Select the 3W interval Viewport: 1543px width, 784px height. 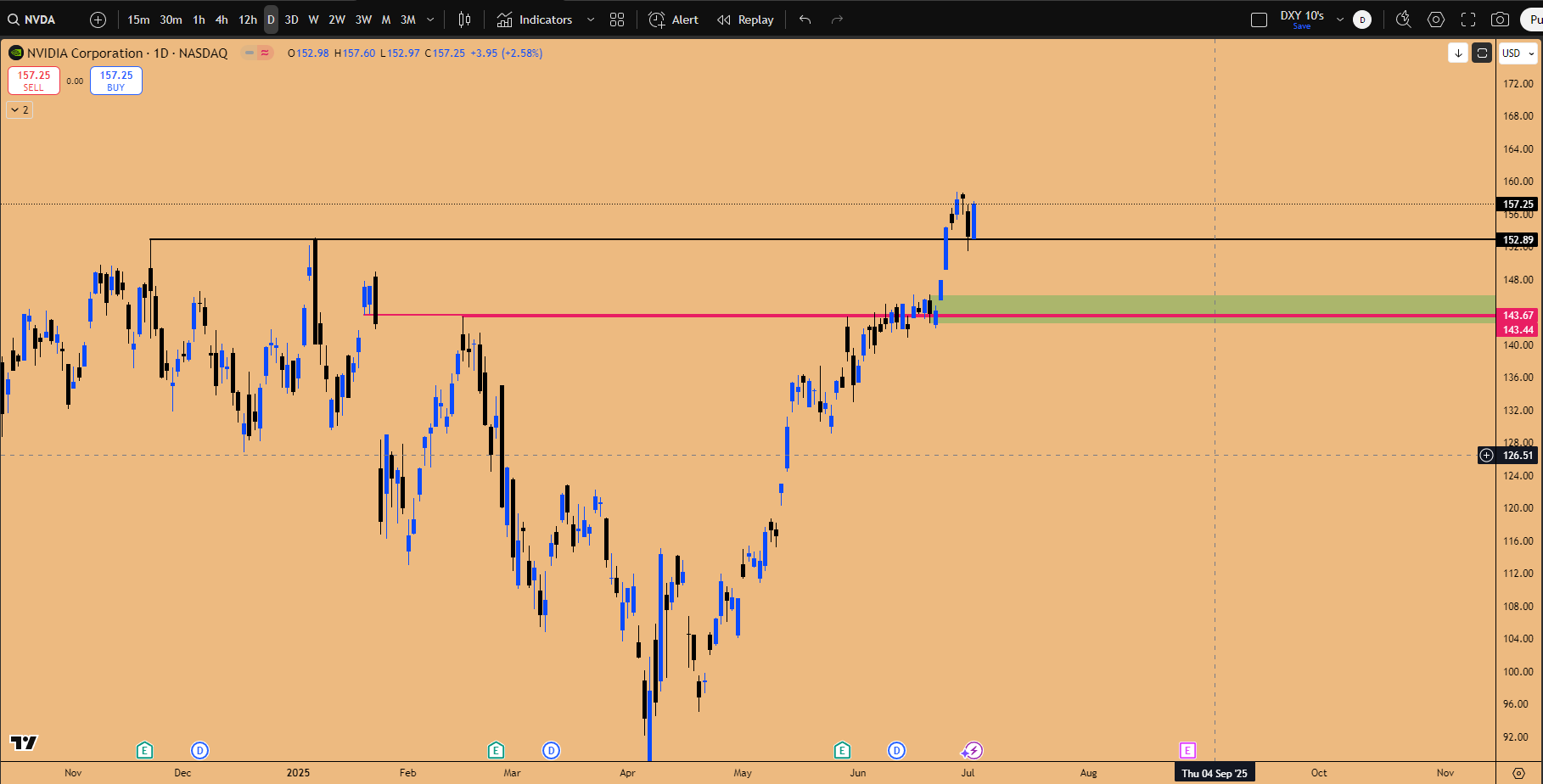point(363,20)
